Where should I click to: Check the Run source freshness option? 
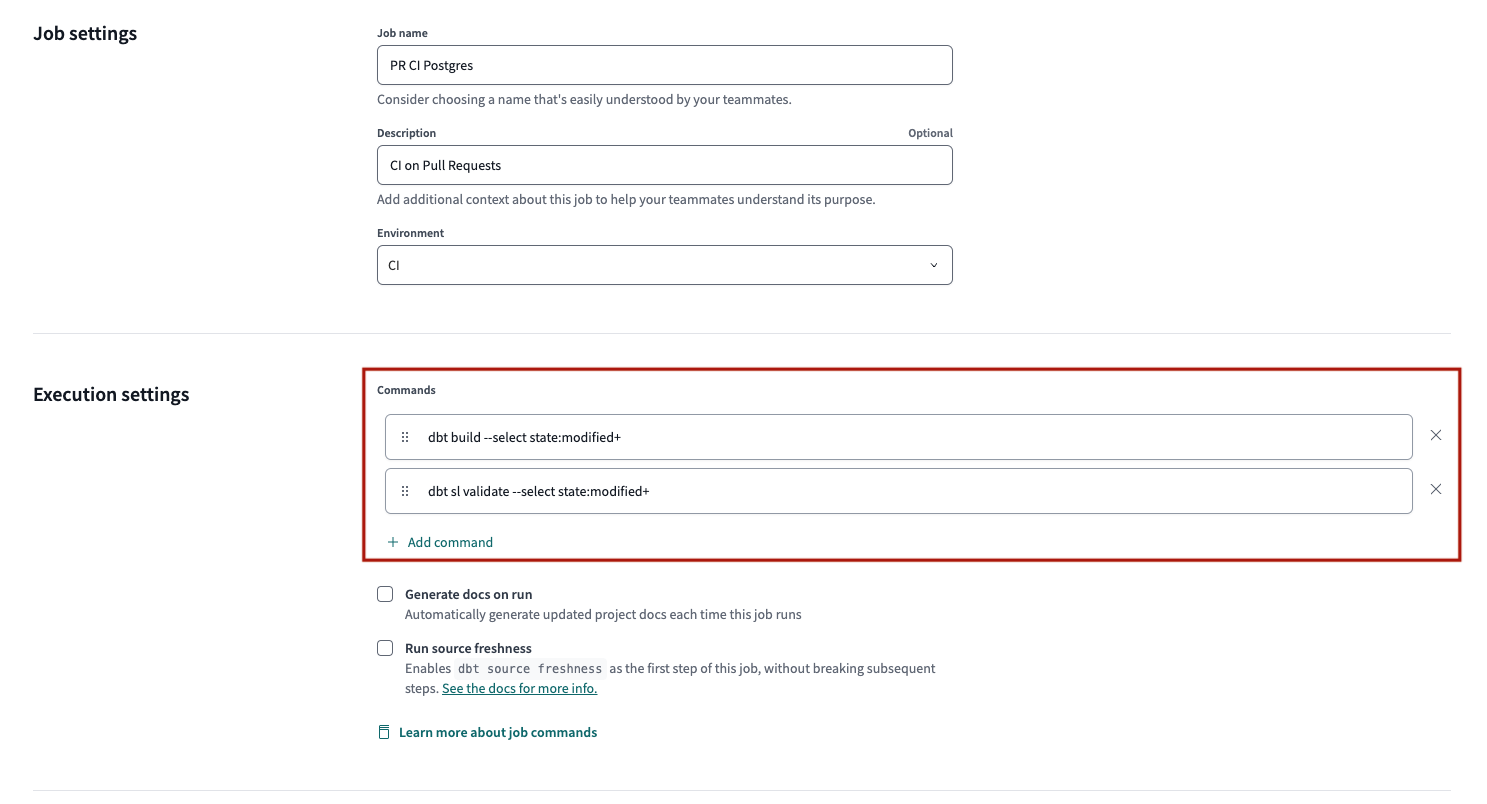tap(385, 648)
